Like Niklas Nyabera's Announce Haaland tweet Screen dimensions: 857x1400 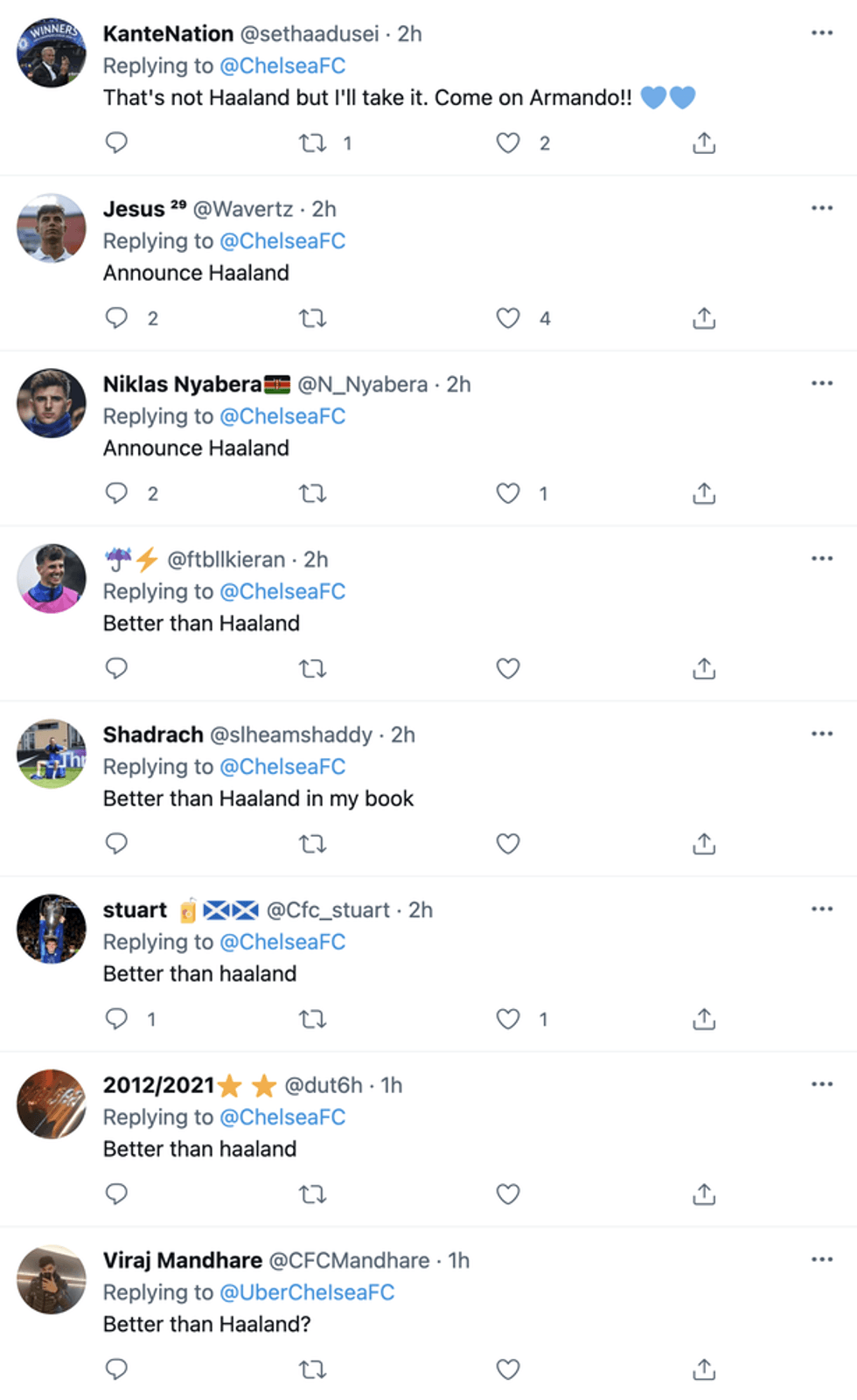pyautogui.click(x=508, y=493)
